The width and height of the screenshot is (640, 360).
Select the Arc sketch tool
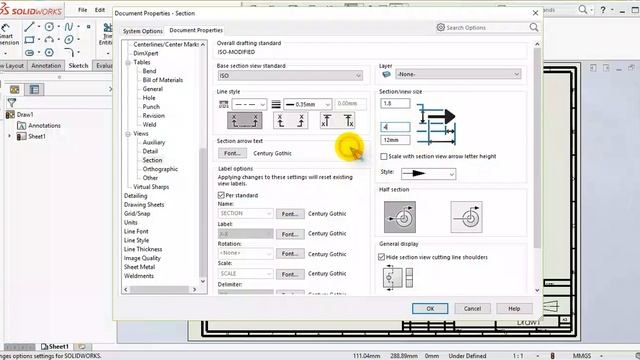pos(49,40)
